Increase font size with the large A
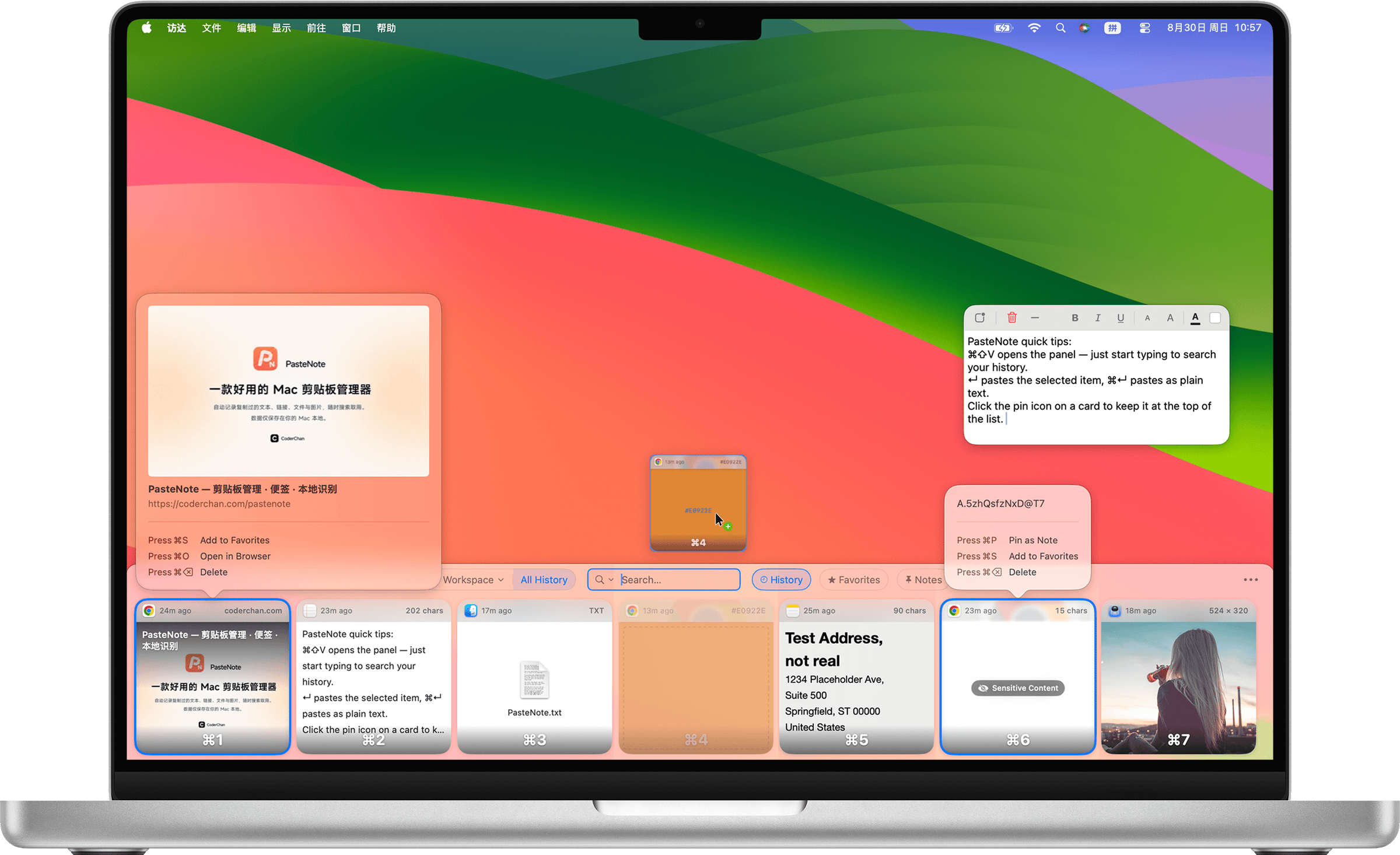The image size is (1400, 855). [x=1170, y=318]
